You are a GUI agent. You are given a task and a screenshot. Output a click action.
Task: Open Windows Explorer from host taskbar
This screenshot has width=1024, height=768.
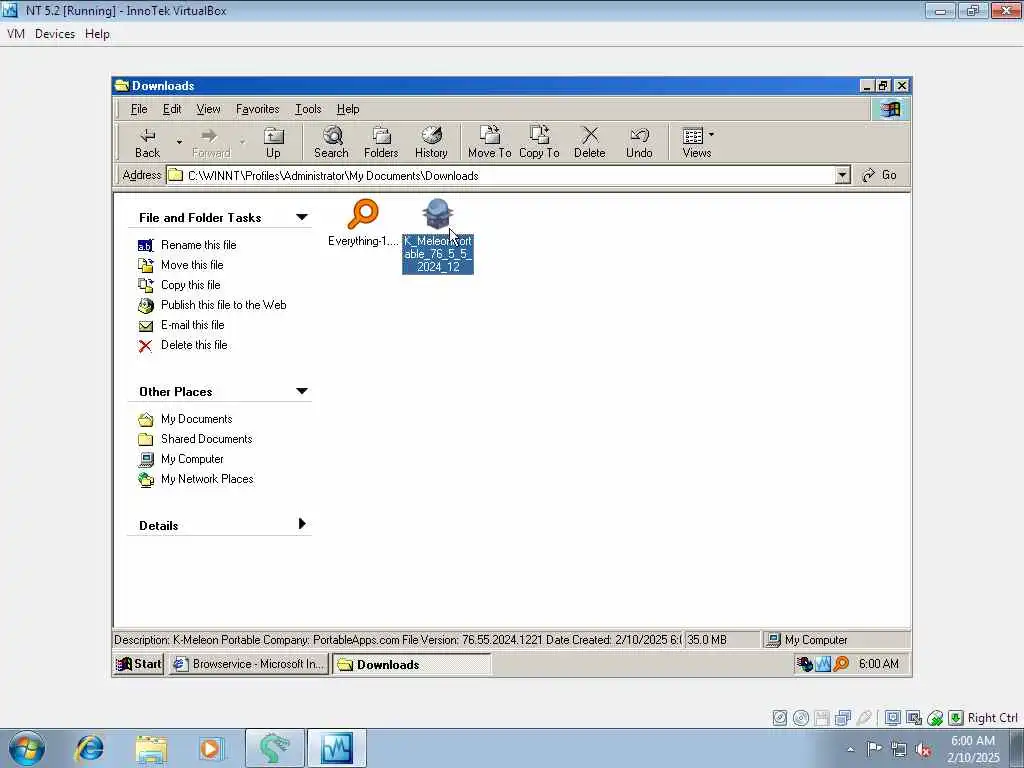click(152, 748)
